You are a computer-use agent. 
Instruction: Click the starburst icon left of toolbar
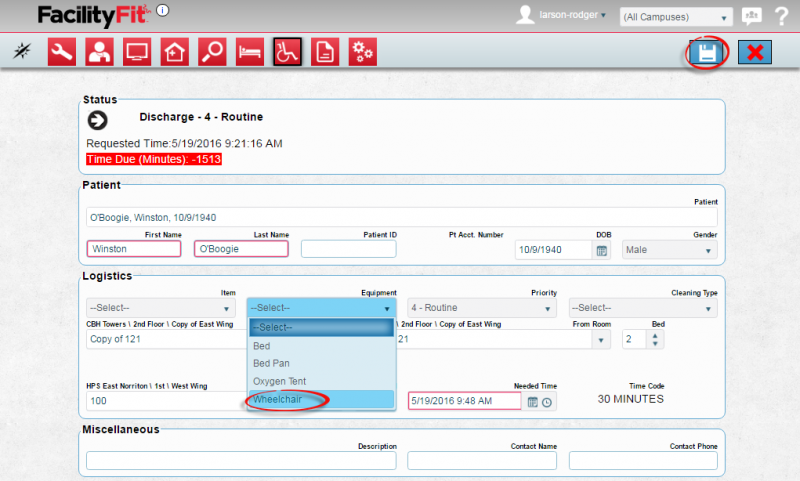pos(22,50)
